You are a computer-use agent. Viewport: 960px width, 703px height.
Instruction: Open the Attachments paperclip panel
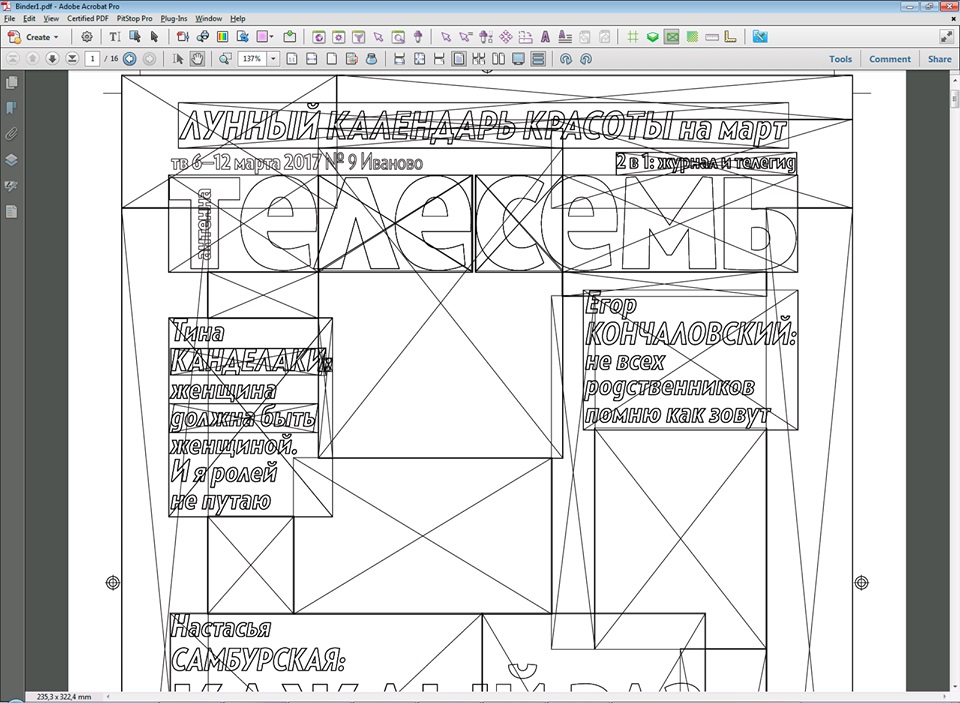(x=11, y=133)
